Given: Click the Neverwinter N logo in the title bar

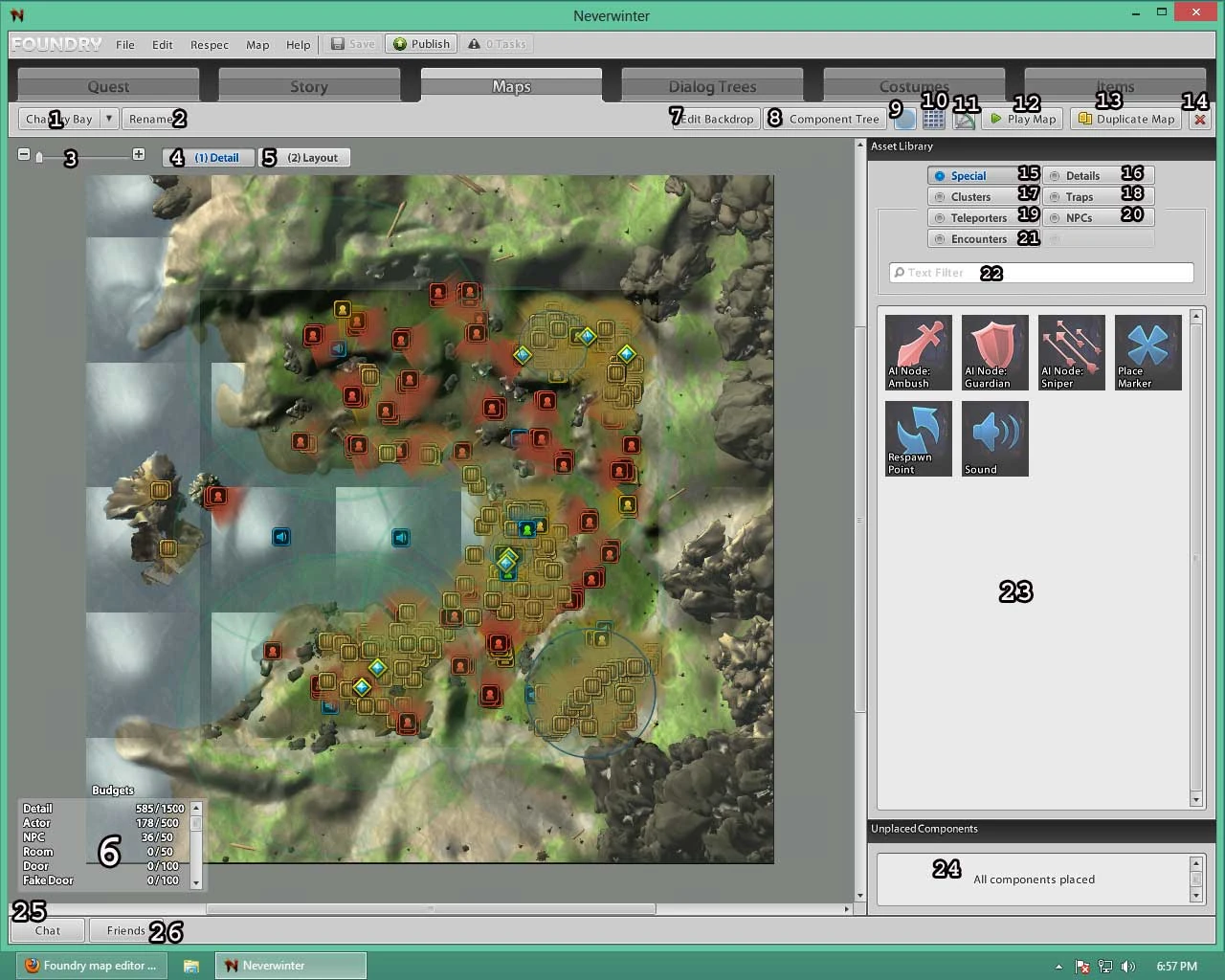Looking at the screenshot, I should coord(17,15).
